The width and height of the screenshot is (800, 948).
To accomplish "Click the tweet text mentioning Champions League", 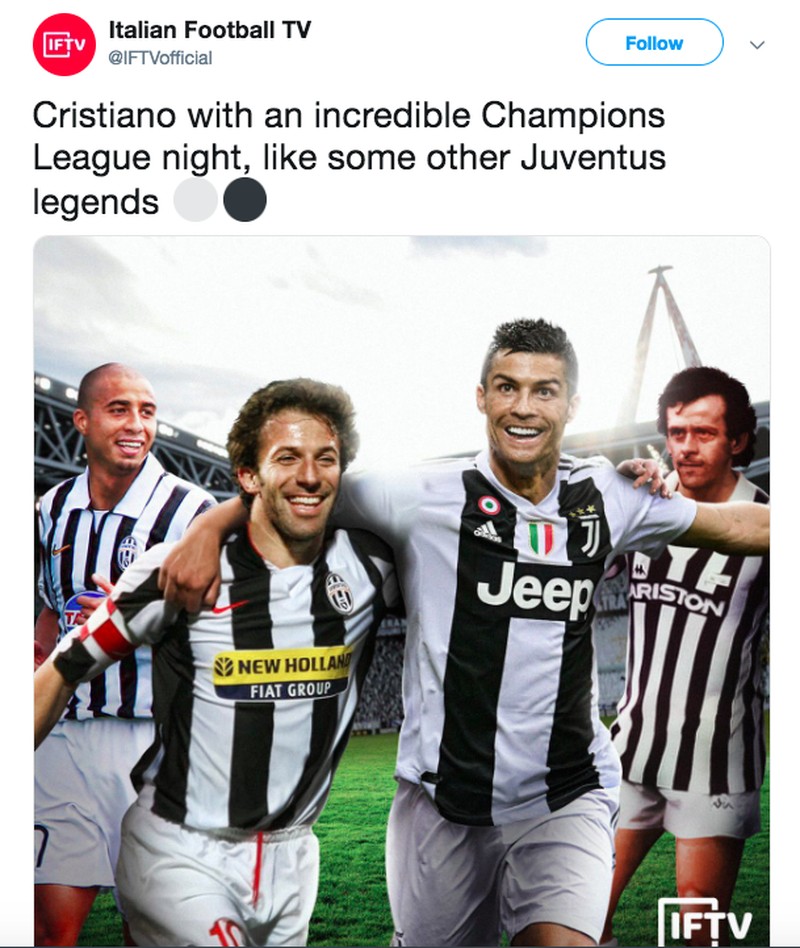I will (349, 157).
